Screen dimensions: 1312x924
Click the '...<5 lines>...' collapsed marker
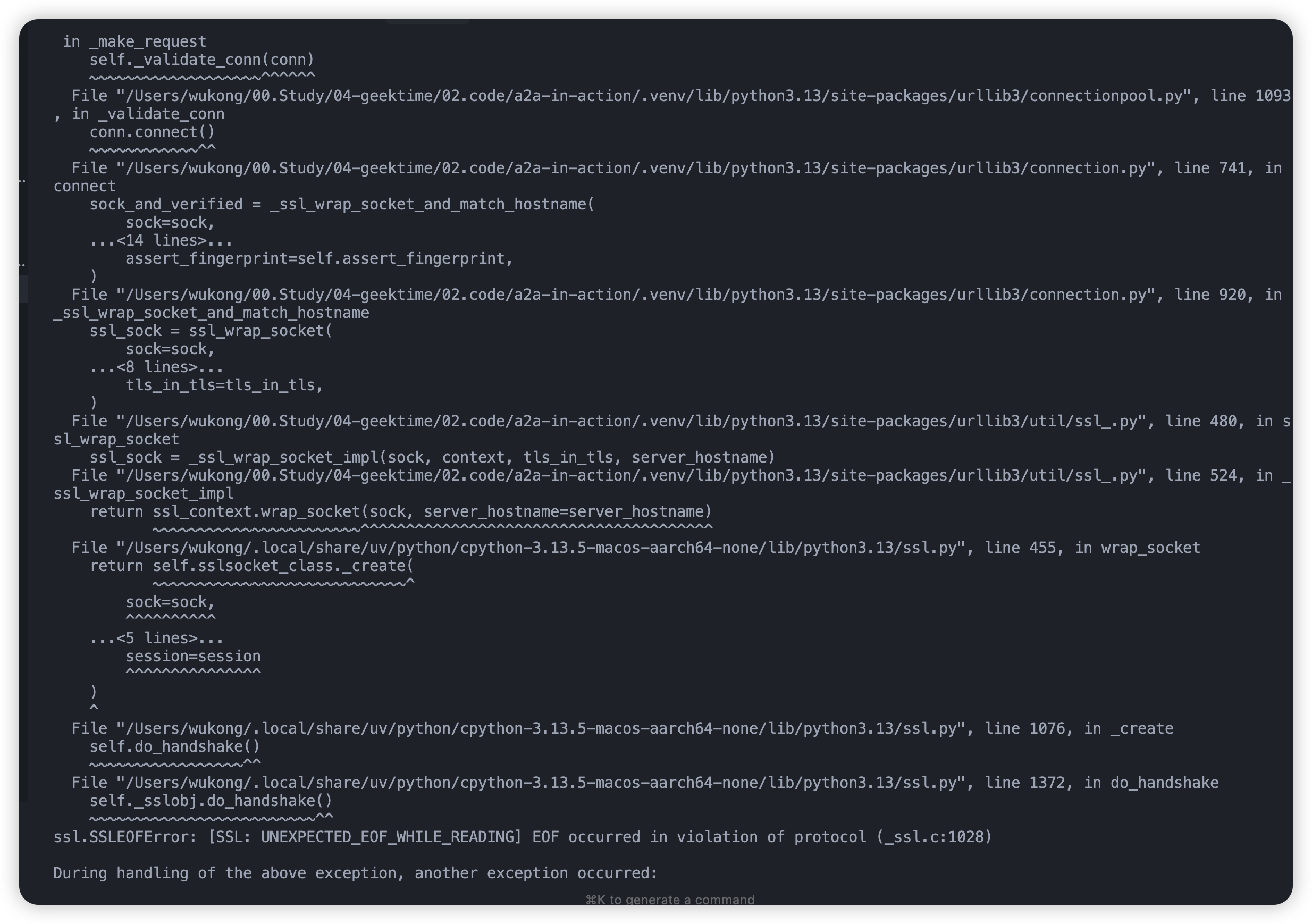156,639
